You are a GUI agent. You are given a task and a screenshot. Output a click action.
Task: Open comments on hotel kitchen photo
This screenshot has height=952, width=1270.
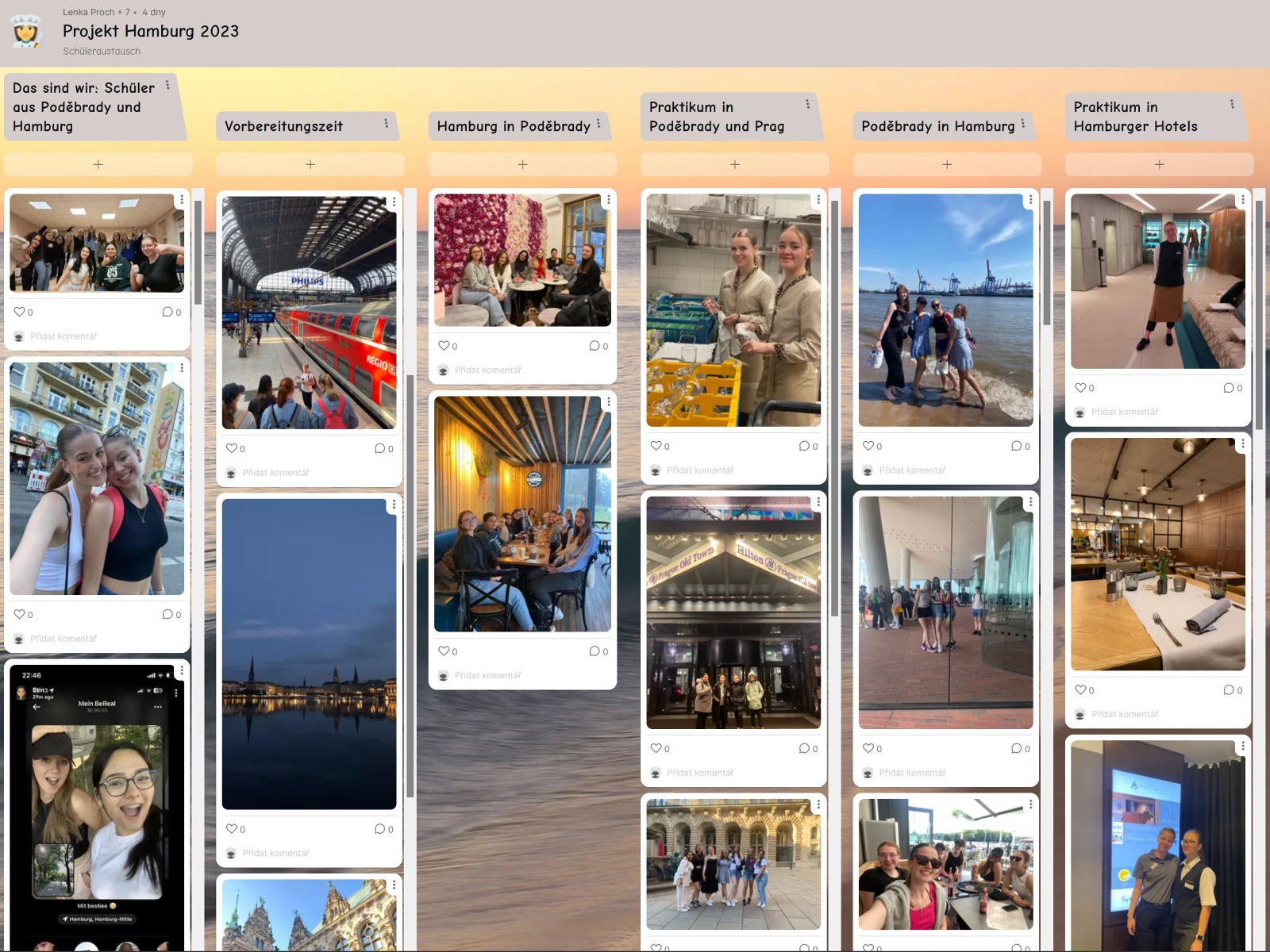click(804, 446)
